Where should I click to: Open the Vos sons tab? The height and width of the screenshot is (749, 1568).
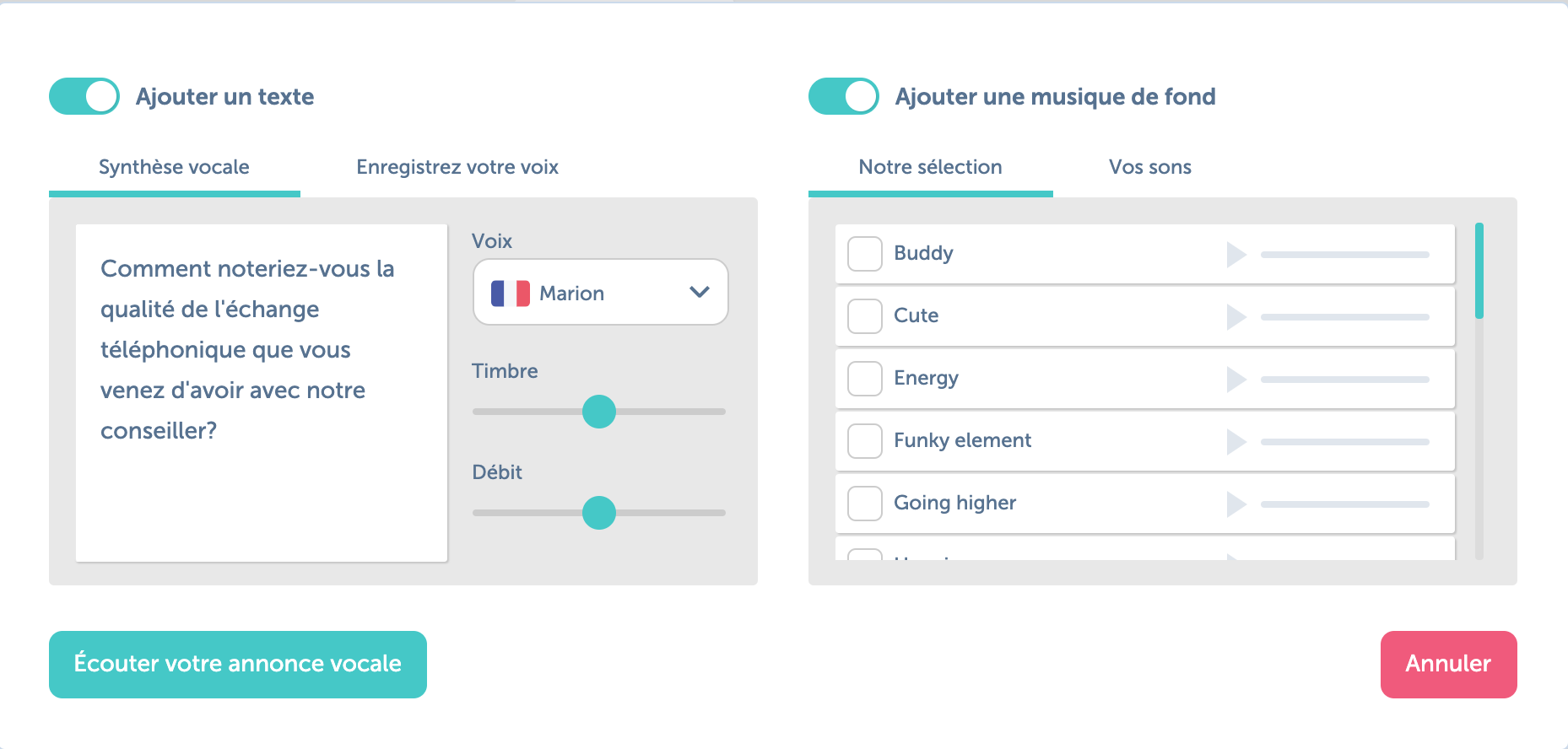click(1150, 167)
